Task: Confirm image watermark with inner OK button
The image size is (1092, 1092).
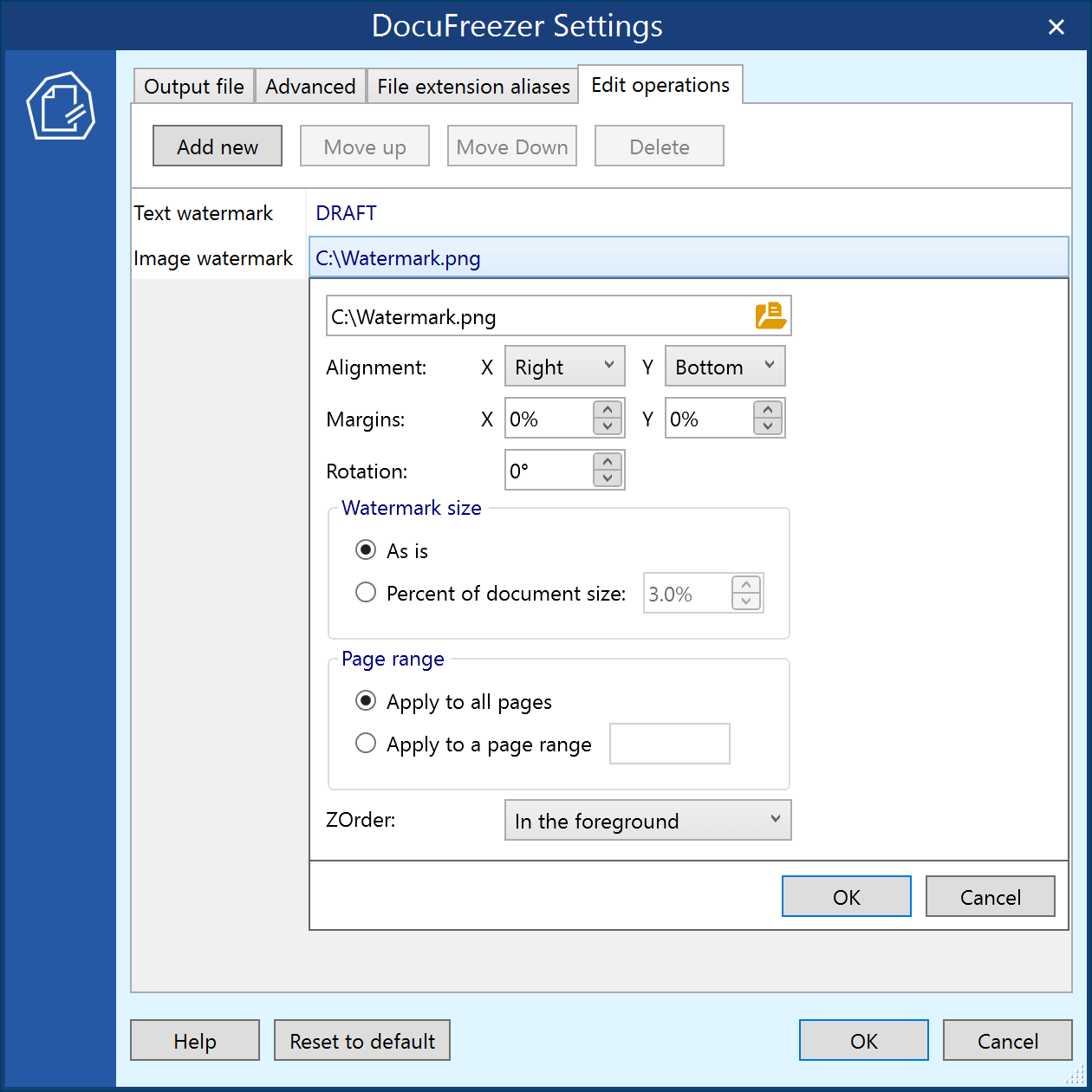Action: pos(847,897)
